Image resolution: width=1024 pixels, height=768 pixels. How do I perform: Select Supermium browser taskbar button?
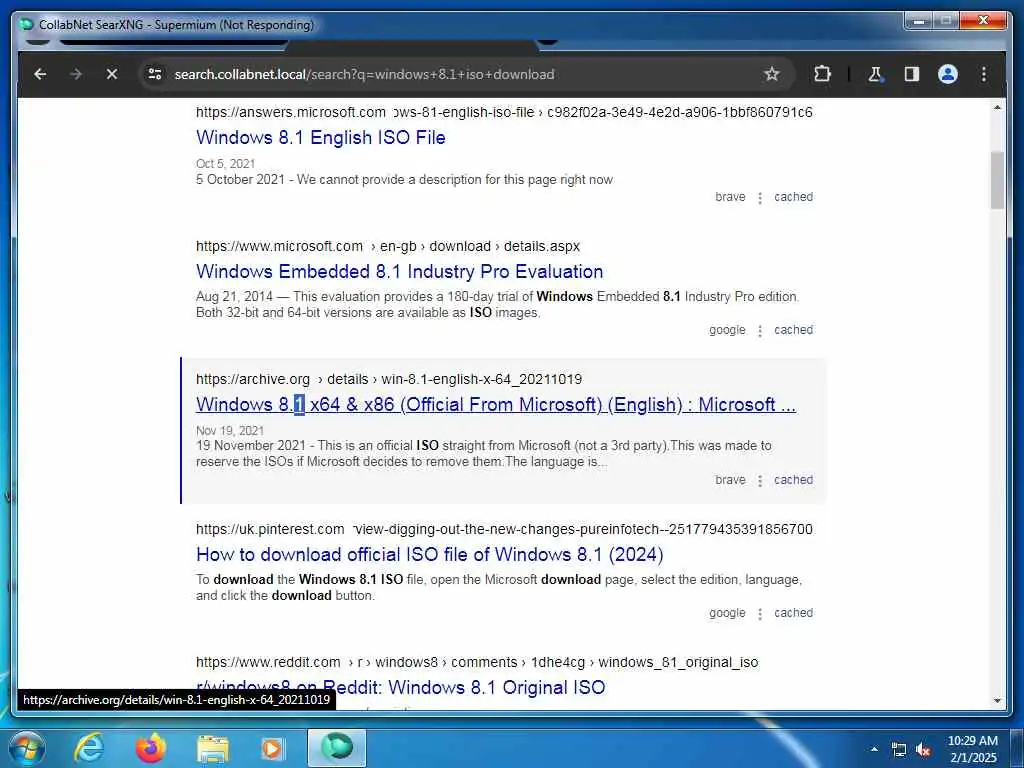pos(337,748)
